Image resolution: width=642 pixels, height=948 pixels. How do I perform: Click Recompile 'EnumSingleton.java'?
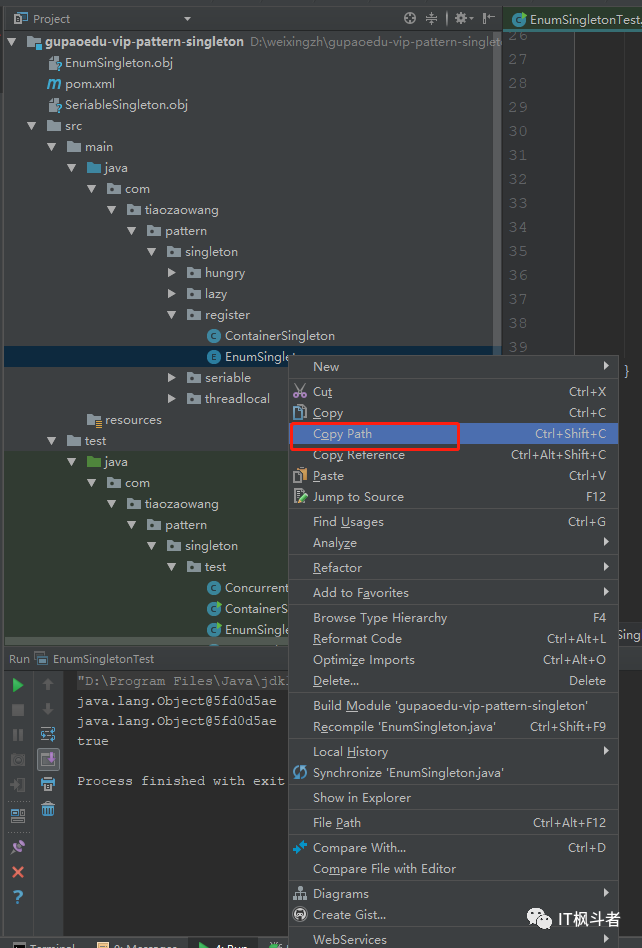pos(453,727)
